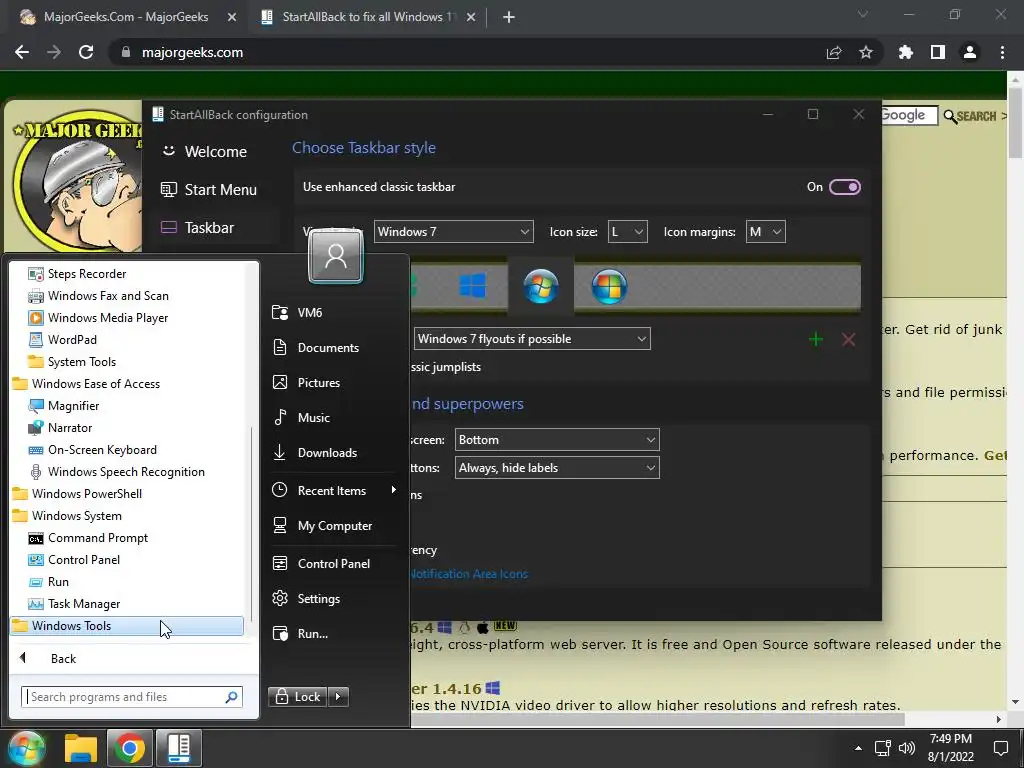The image size is (1024, 768).
Task: Toggle the enhanced classic taskbar switch
Action: (x=844, y=187)
